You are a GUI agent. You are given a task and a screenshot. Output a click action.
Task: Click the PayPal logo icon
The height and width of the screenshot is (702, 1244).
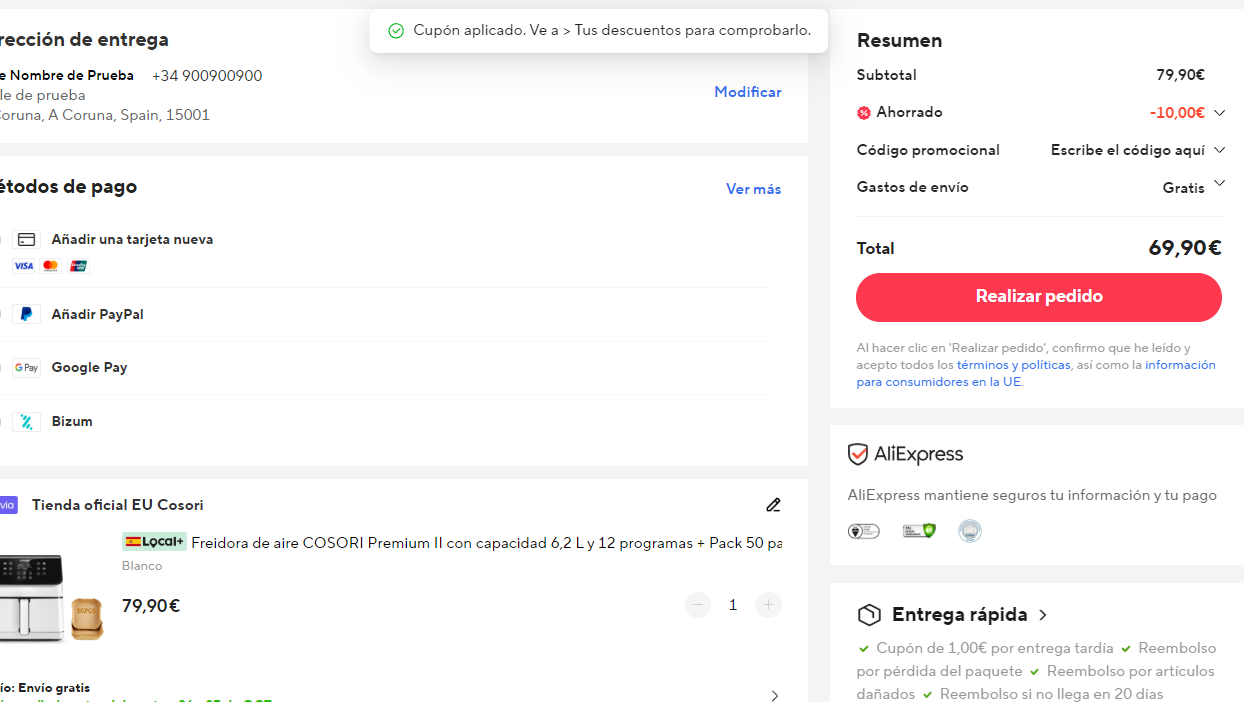pos(27,314)
